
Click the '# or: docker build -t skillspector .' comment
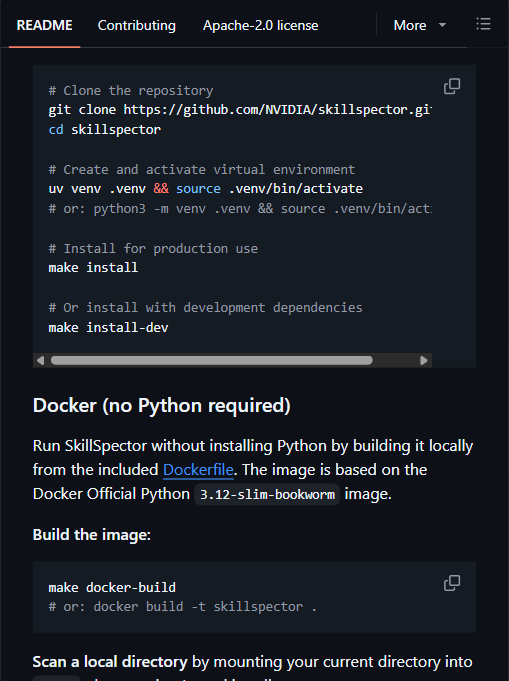pos(183,606)
